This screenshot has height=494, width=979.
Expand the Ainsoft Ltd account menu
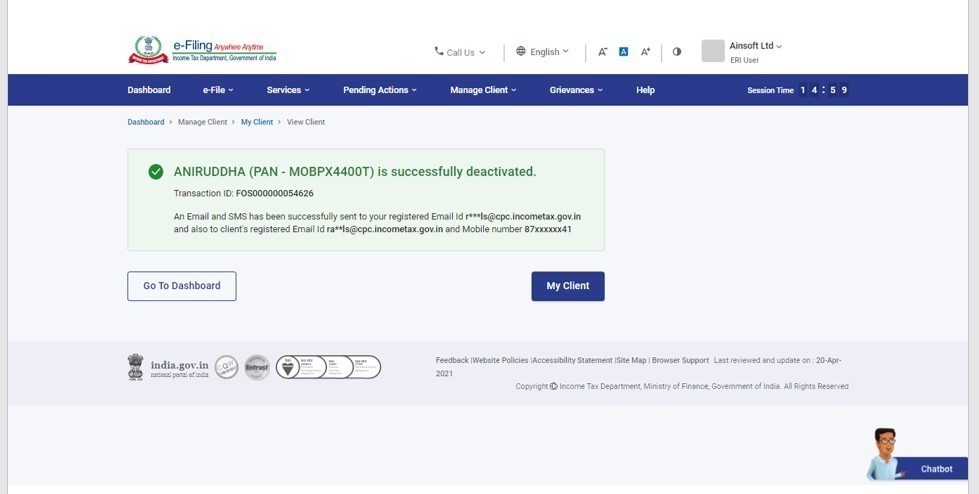pyautogui.click(x=756, y=46)
